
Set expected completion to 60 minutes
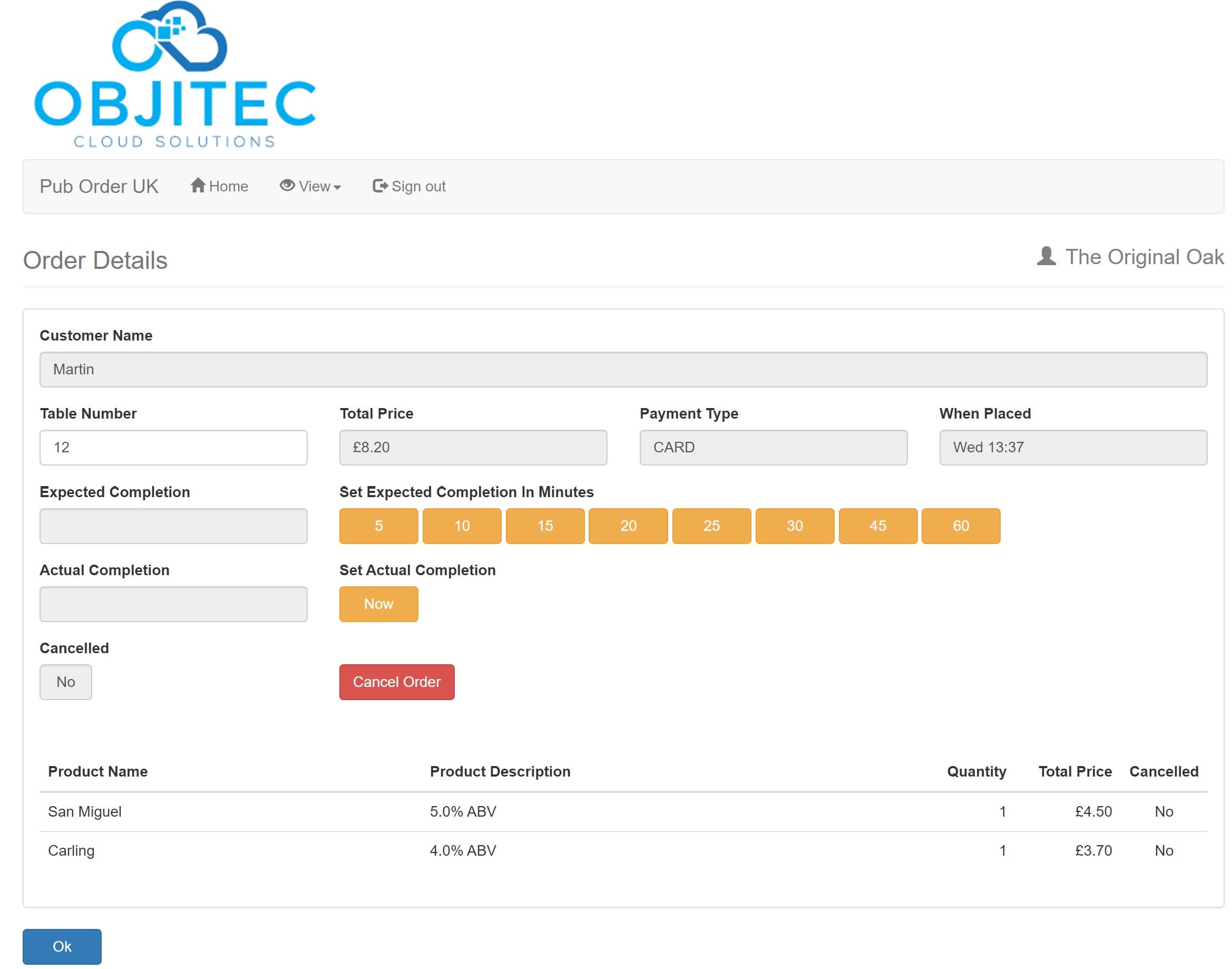pos(962,527)
